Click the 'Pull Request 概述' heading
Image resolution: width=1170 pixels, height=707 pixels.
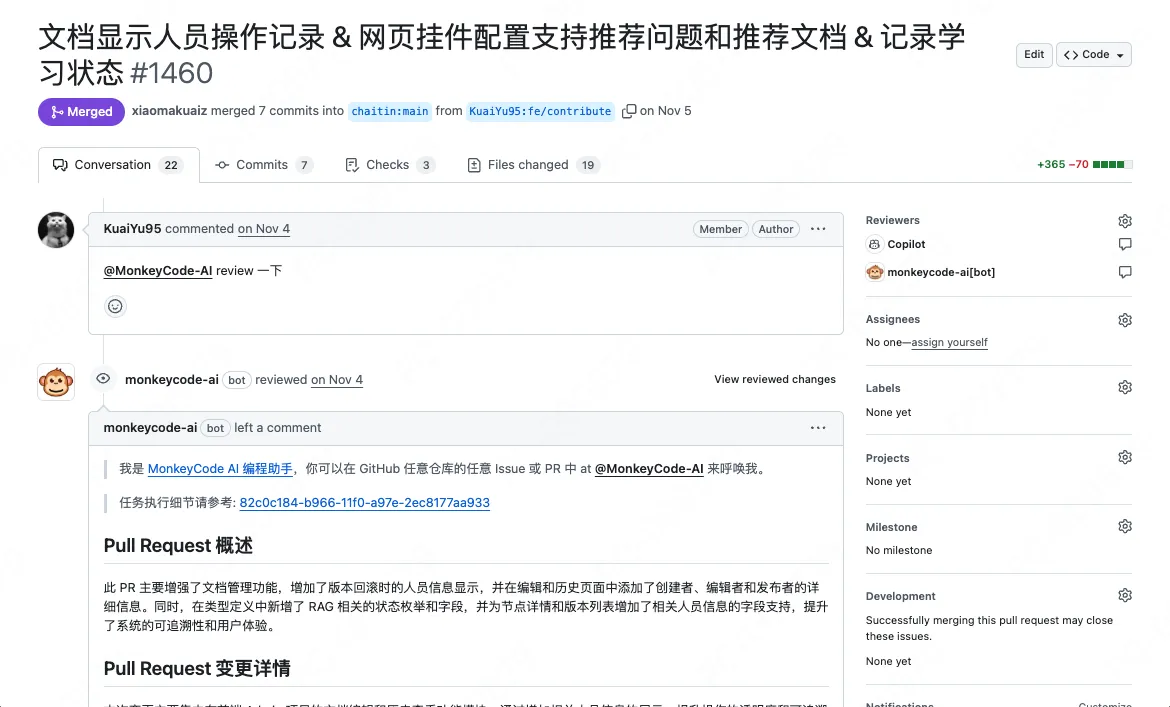pyautogui.click(x=178, y=546)
